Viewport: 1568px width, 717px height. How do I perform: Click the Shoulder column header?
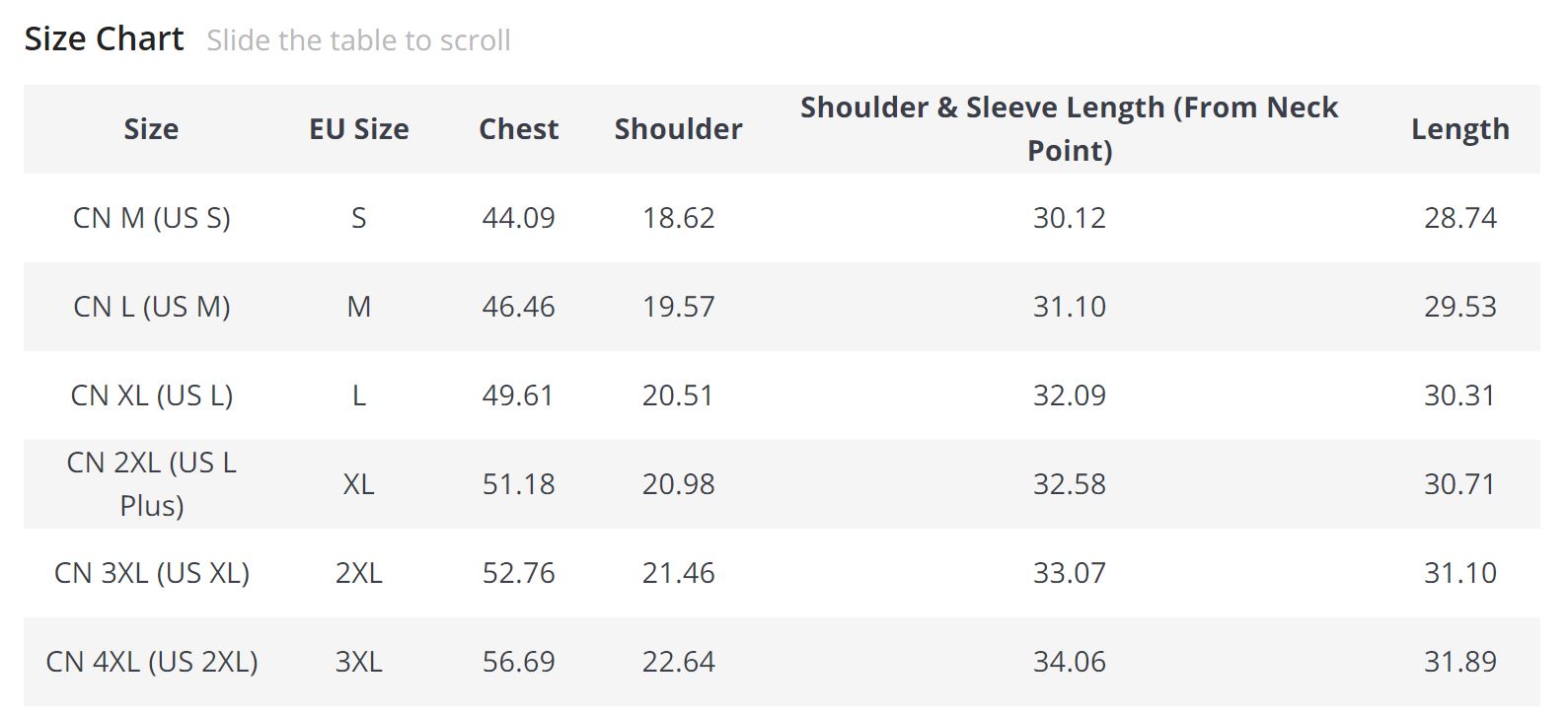pyautogui.click(x=678, y=129)
